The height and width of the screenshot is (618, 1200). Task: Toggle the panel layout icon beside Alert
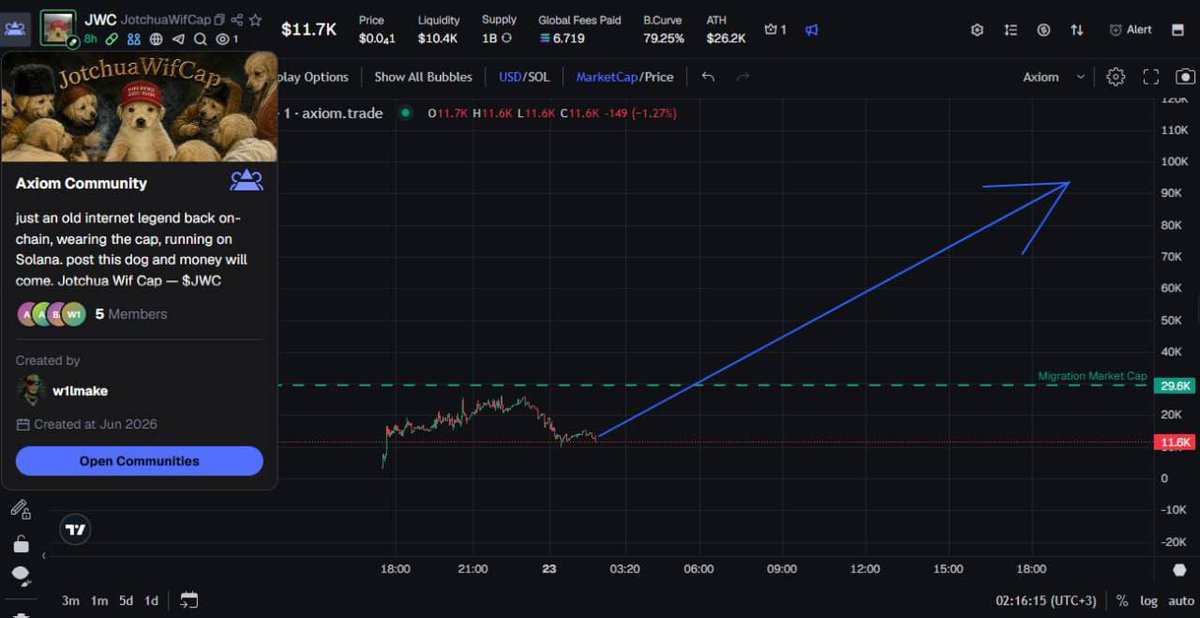1177,30
